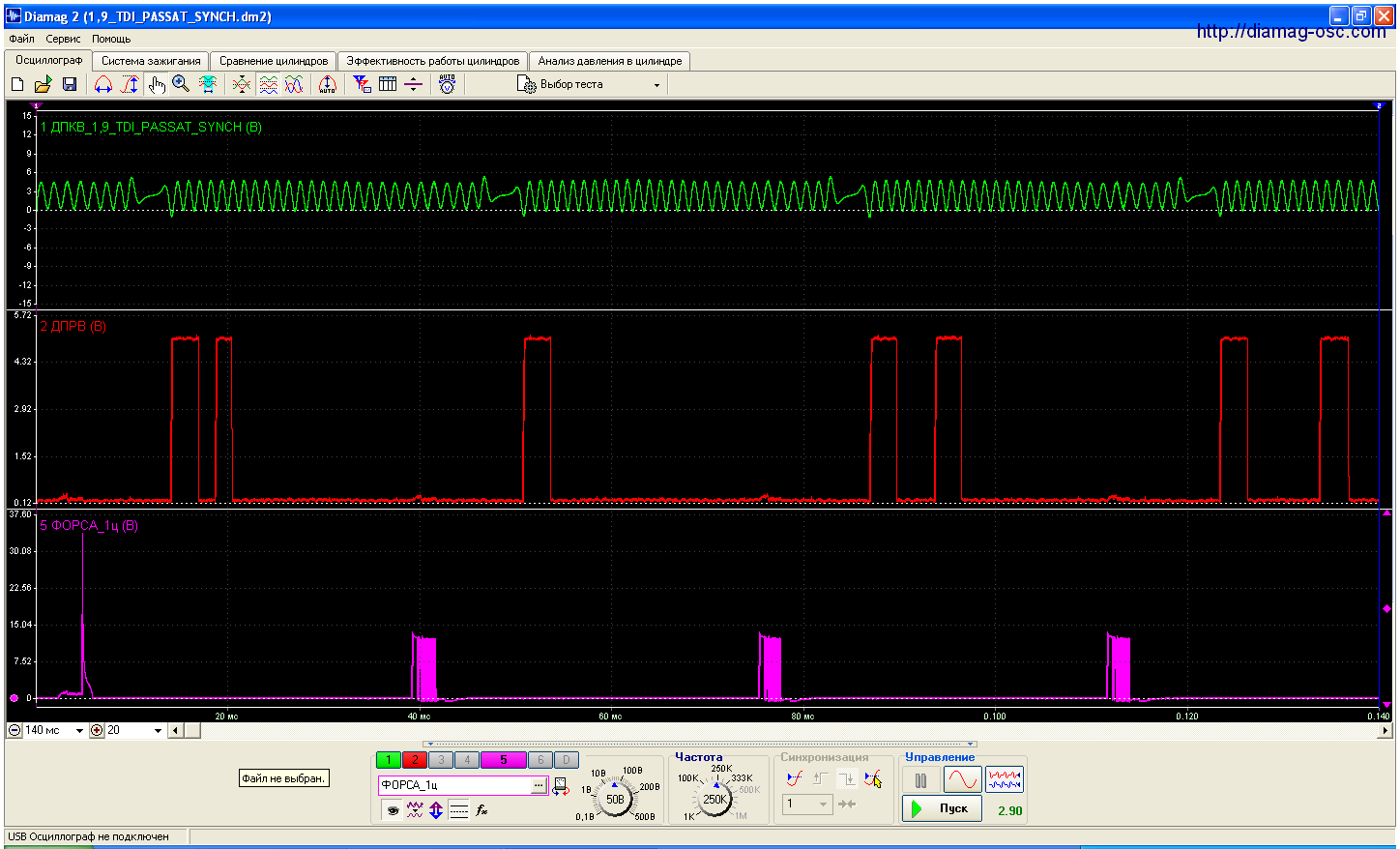1400x849 pixels.
Task: Select rising edge sync icon
Action: click(x=821, y=778)
